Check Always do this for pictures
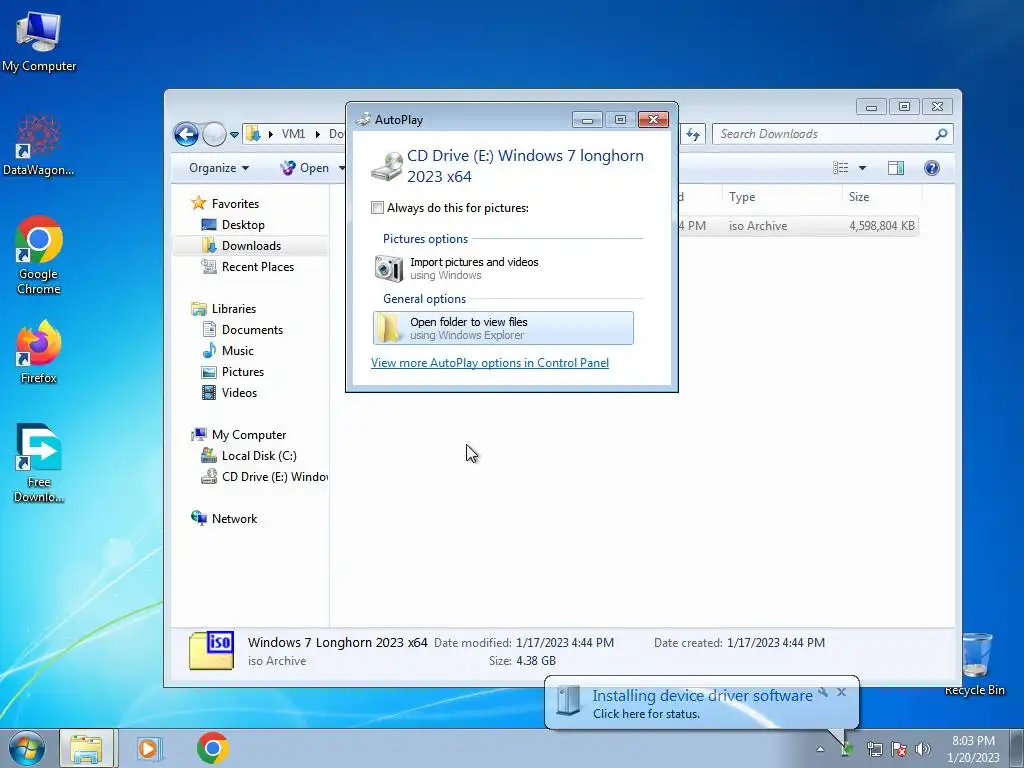Image resolution: width=1024 pixels, height=768 pixels. tap(377, 208)
